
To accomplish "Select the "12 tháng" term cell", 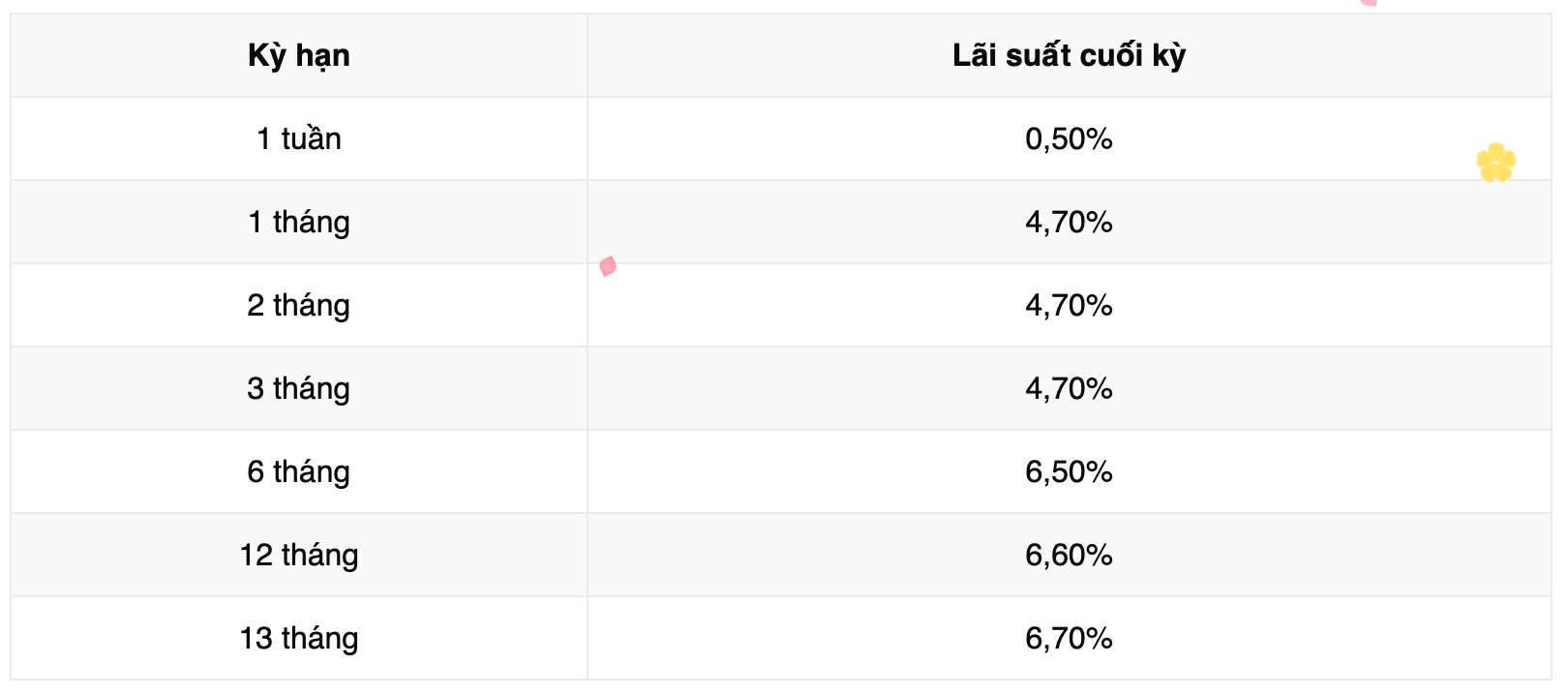I will pyautogui.click(x=298, y=556).
